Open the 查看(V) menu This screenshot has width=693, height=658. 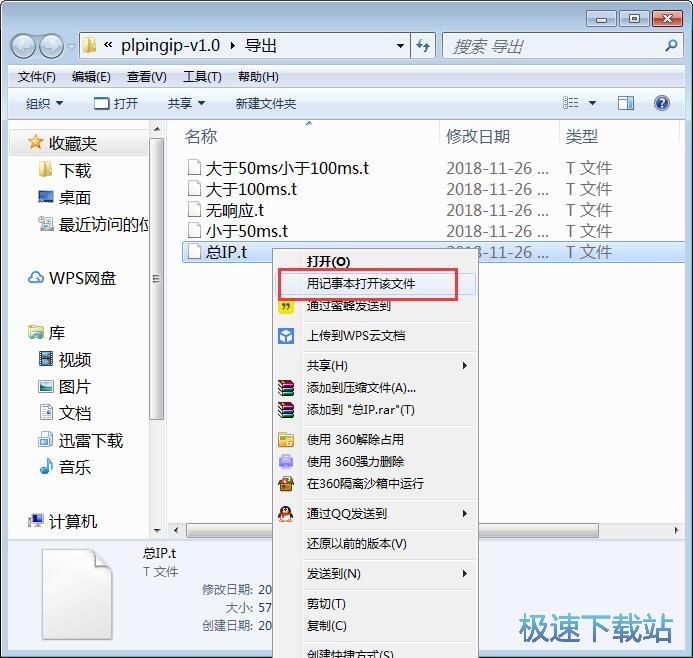(x=147, y=77)
